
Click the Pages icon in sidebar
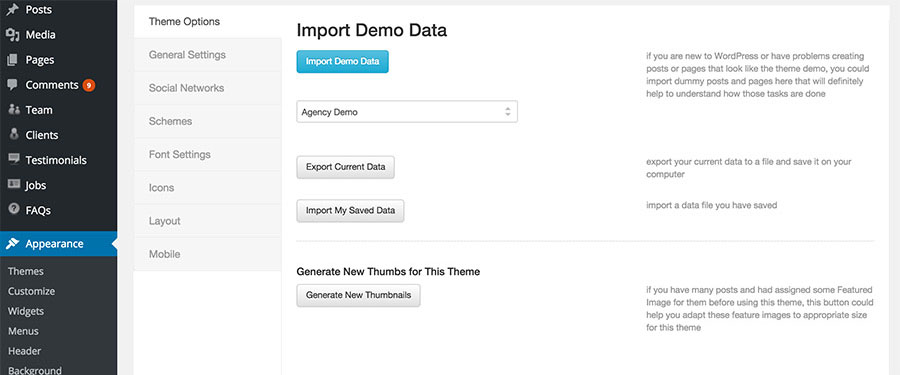pyautogui.click(x=12, y=60)
